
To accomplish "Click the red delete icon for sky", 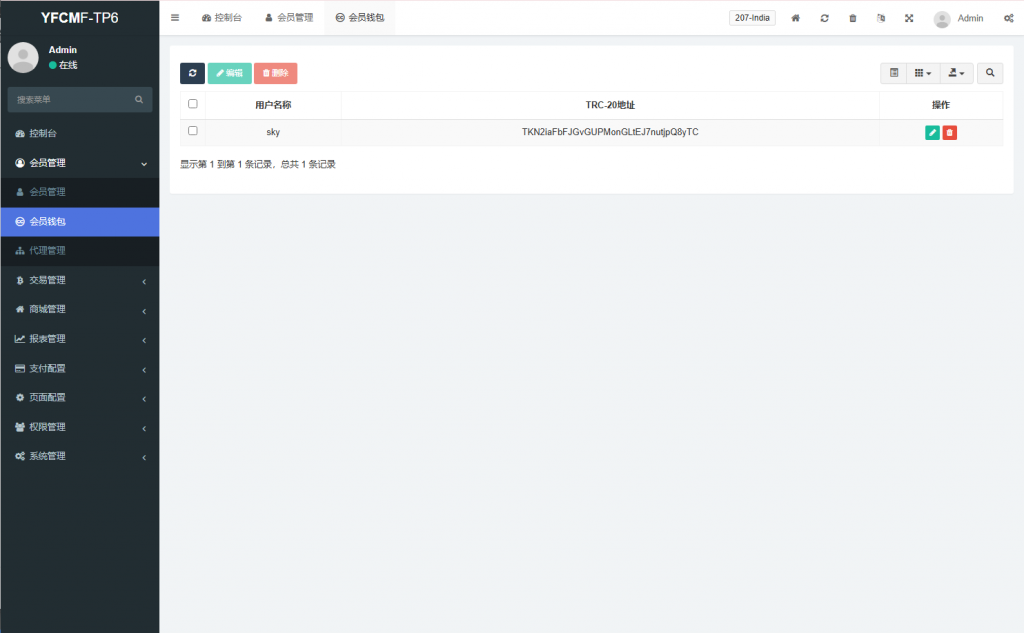I will coord(949,132).
